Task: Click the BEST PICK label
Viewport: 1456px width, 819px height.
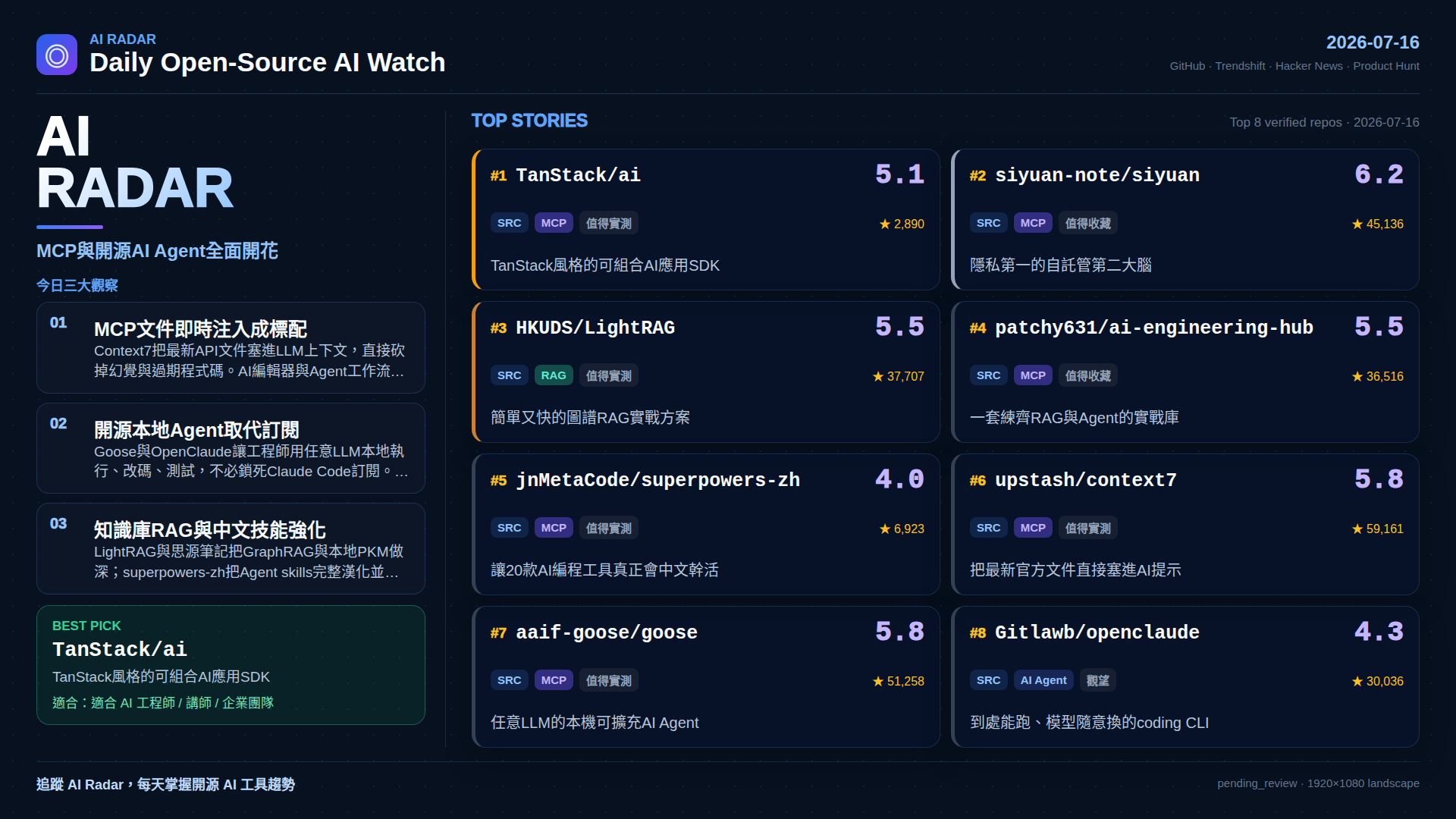Action: pos(86,626)
